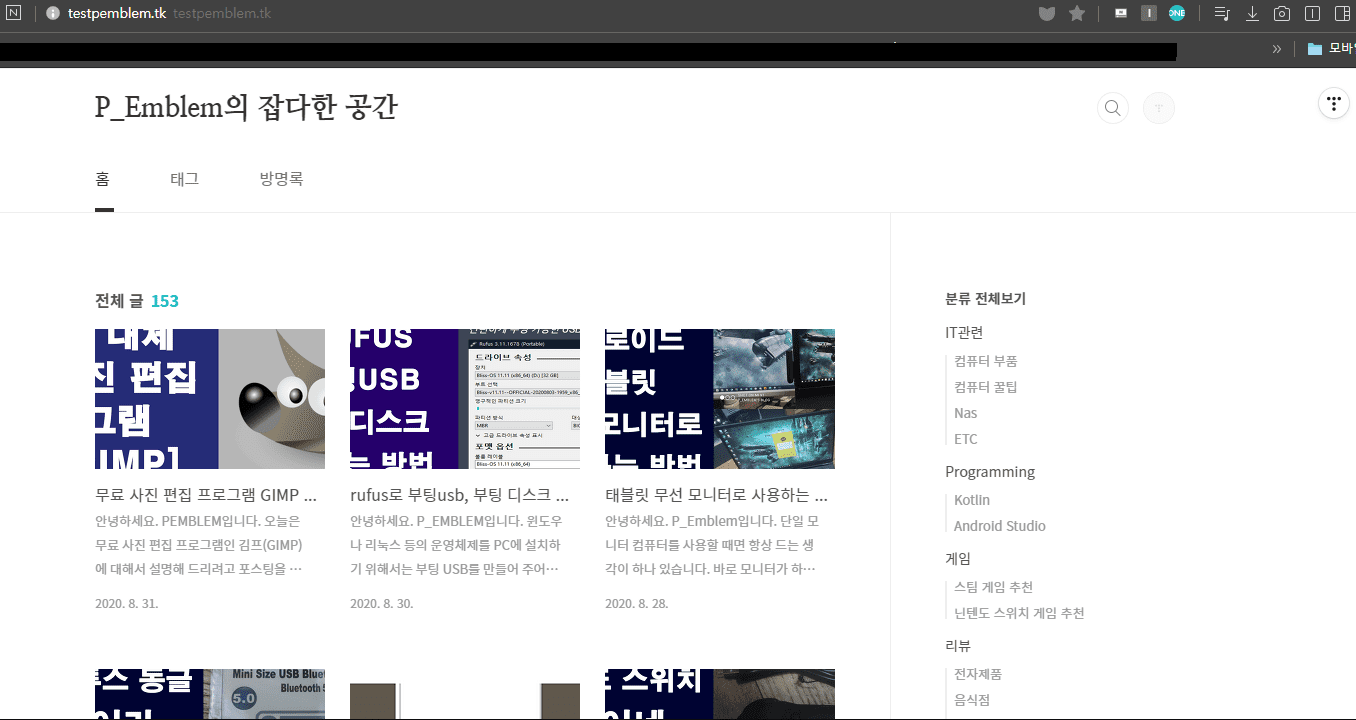
Task: Open the Tistory profile menu via T dots icon
Action: point(1333,103)
